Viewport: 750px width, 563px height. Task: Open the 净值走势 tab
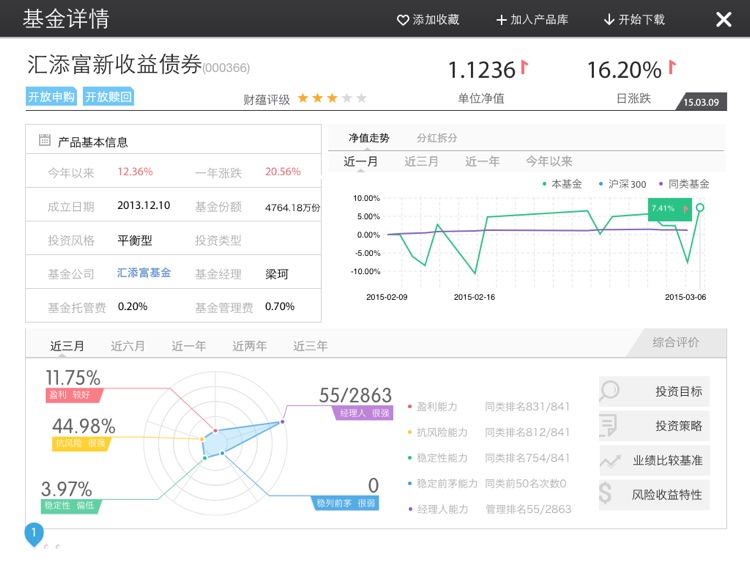pyautogui.click(x=369, y=138)
